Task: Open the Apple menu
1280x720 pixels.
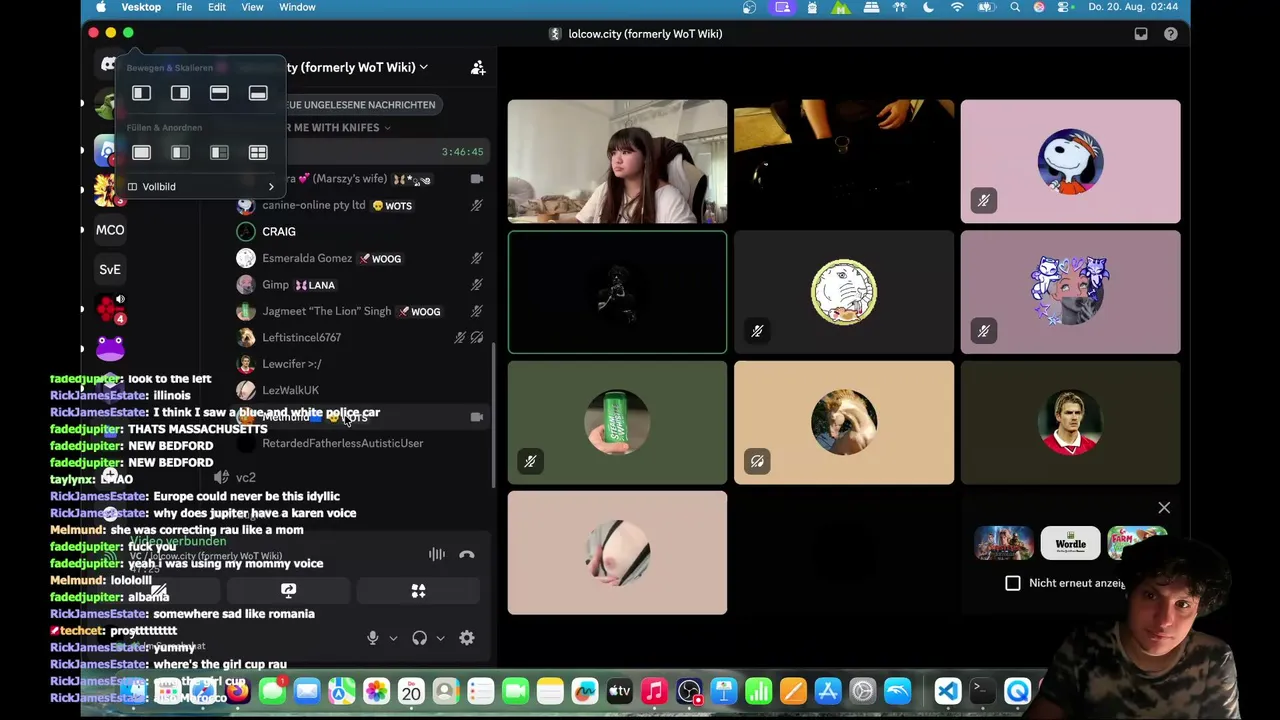Action: (101, 7)
